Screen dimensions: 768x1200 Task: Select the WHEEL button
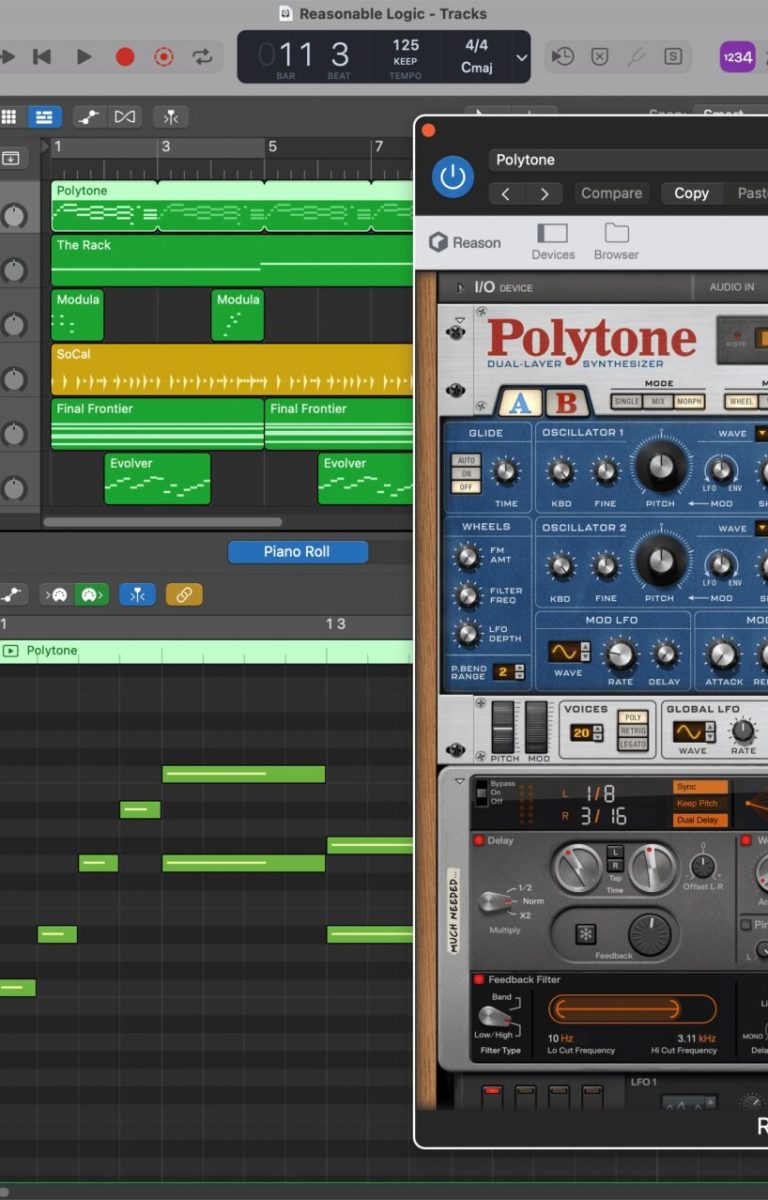742,402
